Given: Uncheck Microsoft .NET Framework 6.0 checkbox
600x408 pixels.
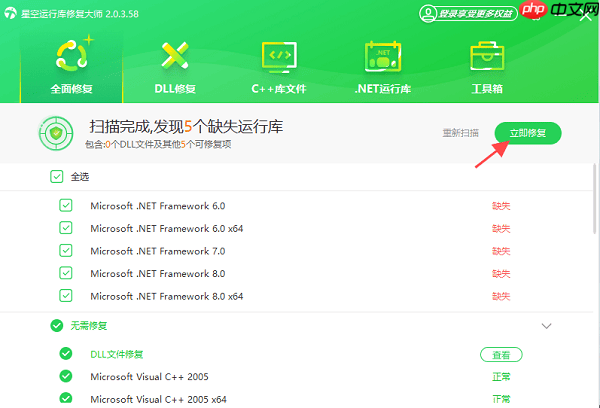Looking at the screenshot, I should [66, 206].
